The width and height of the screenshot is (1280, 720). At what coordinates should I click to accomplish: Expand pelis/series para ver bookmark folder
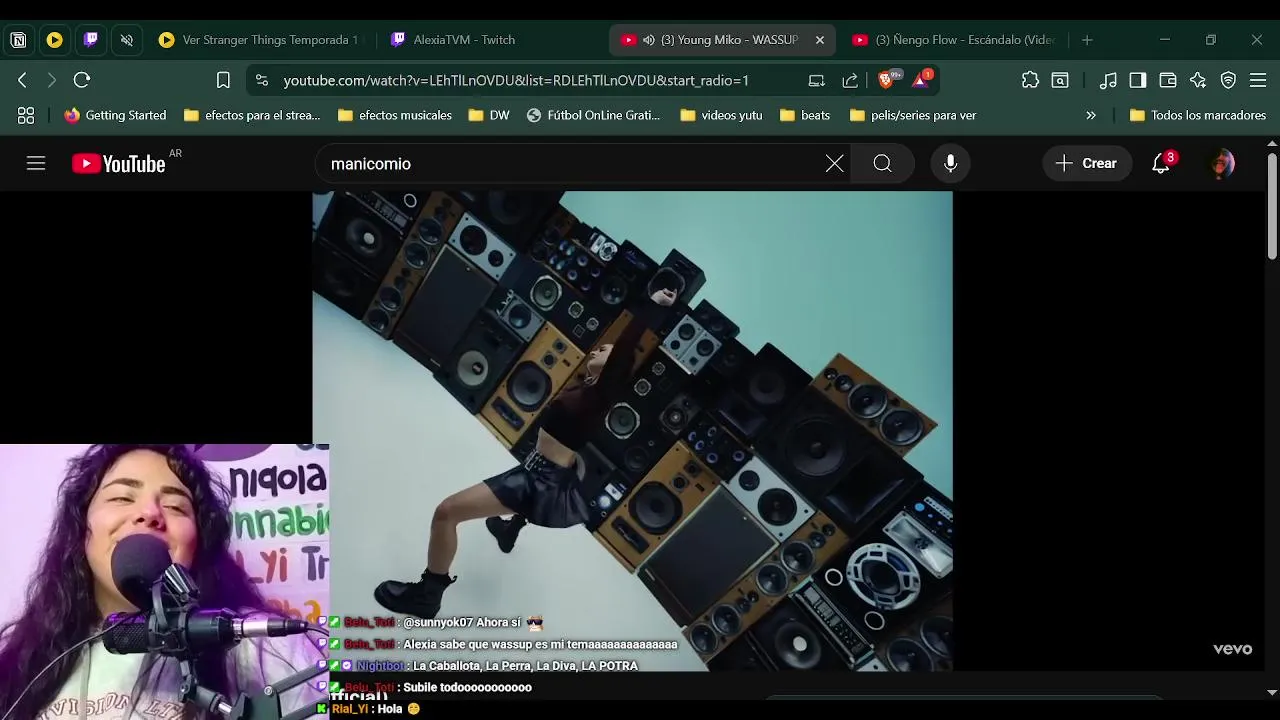[913, 115]
